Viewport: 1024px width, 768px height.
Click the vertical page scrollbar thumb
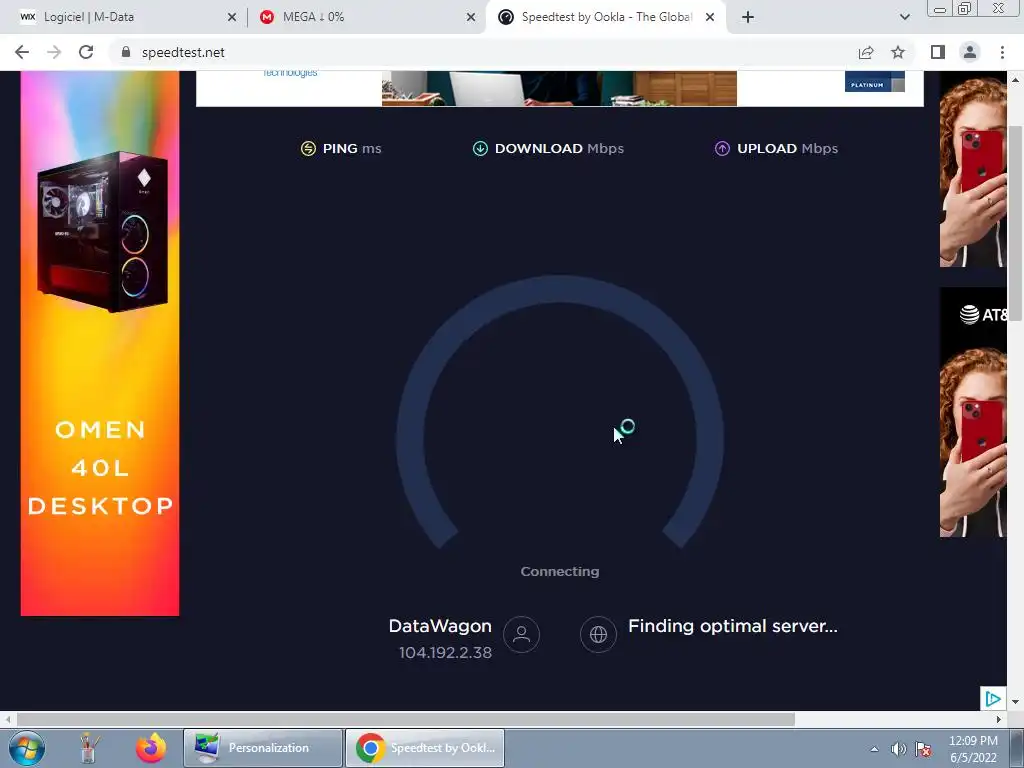[1015, 222]
